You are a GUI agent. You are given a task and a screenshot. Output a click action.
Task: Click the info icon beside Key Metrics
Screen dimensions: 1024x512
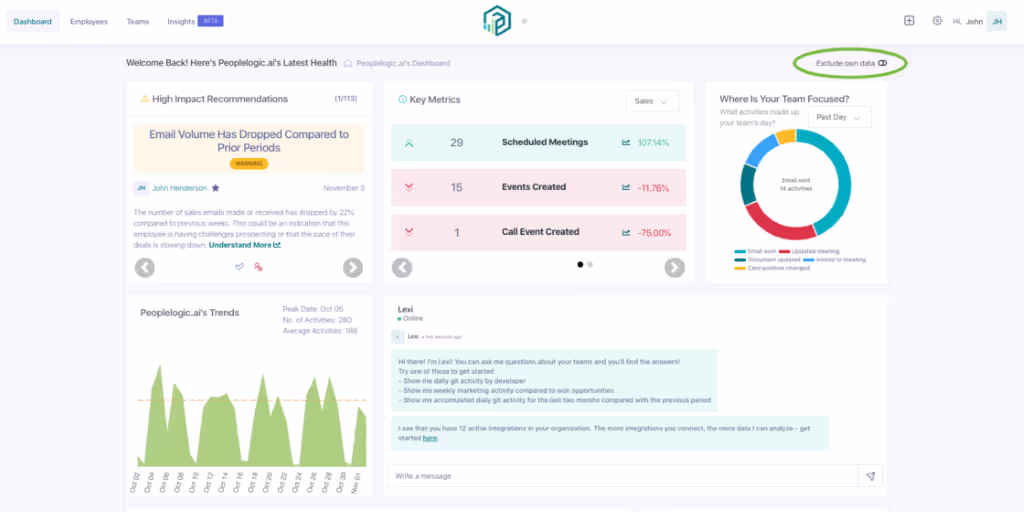tap(402, 100)
